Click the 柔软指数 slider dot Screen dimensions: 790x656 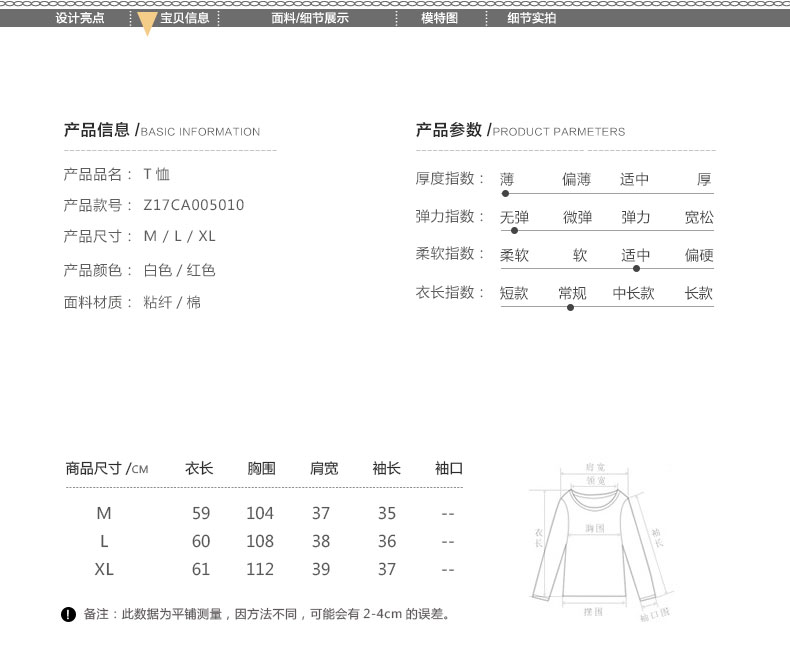636,268
